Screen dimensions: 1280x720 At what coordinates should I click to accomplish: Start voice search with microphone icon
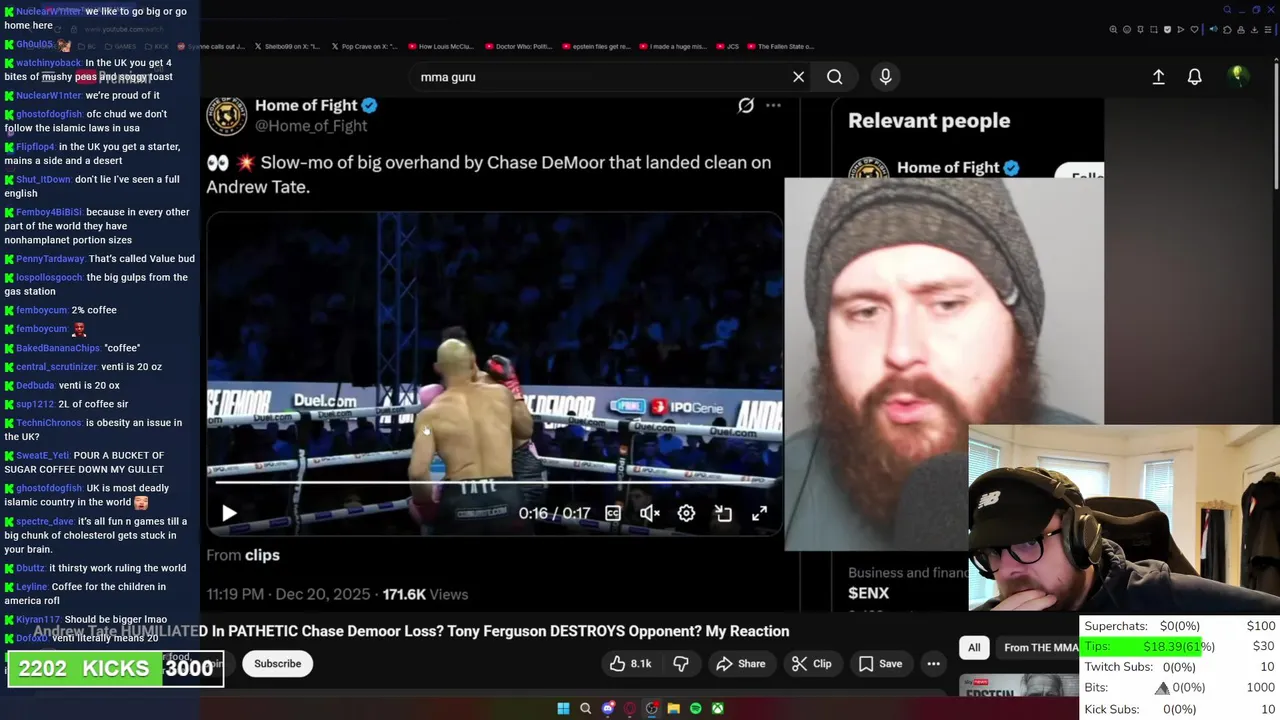[885, 77]
